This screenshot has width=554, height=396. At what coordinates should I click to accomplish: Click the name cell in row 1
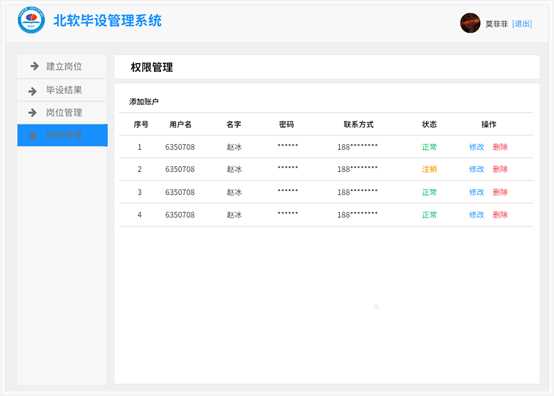click(234, 147)
